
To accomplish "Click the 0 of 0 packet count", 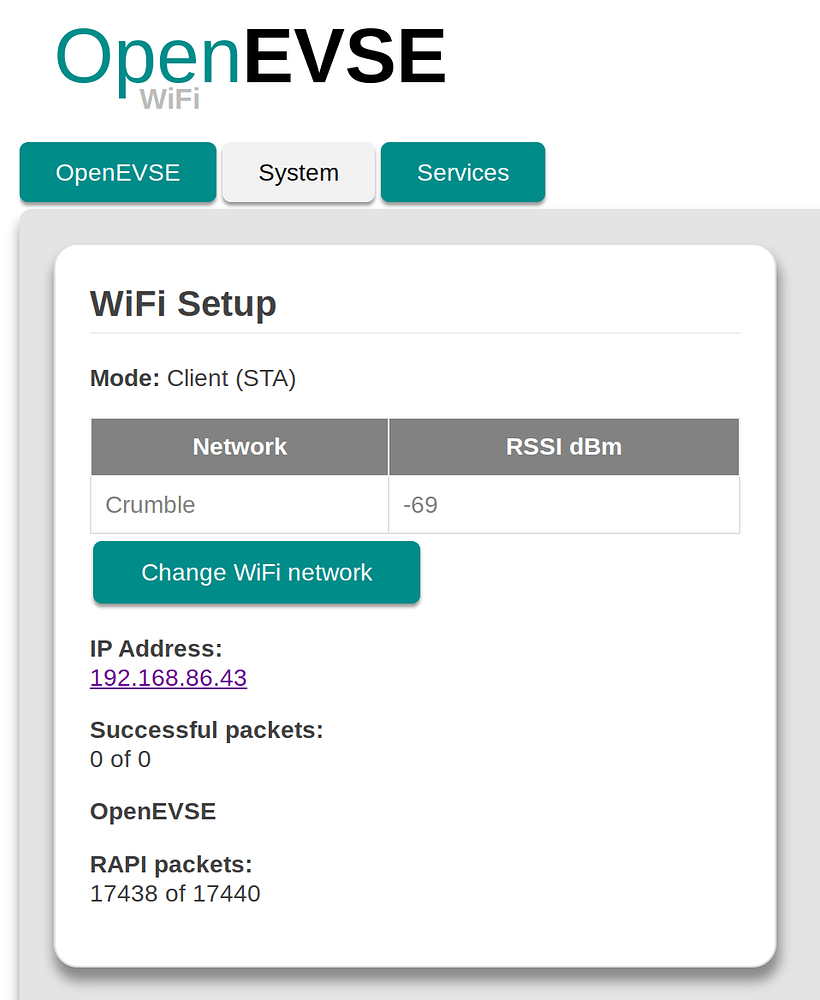I will pyautogui.click(x=120, y=759).
